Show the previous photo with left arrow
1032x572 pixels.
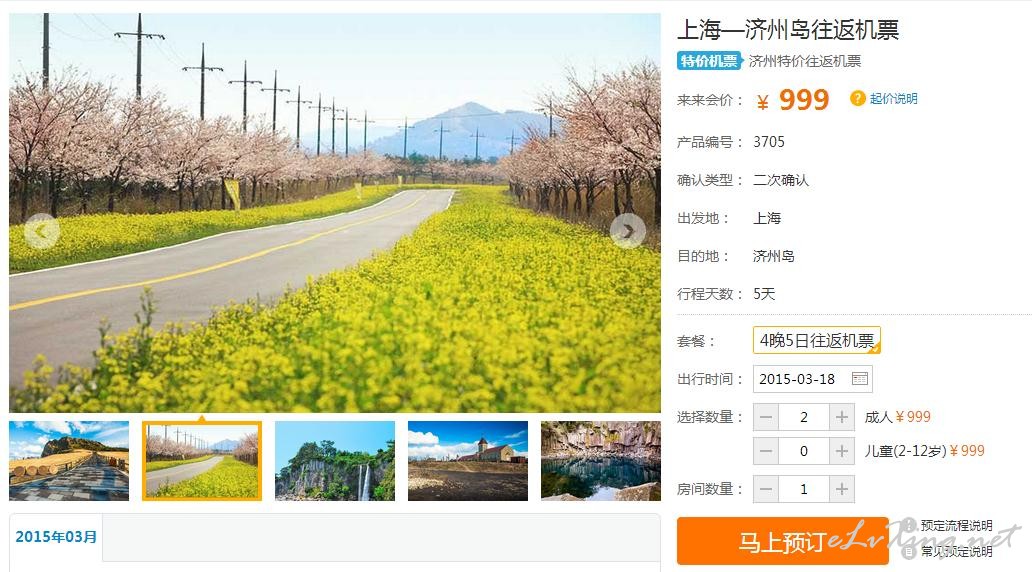coord(41,231)
